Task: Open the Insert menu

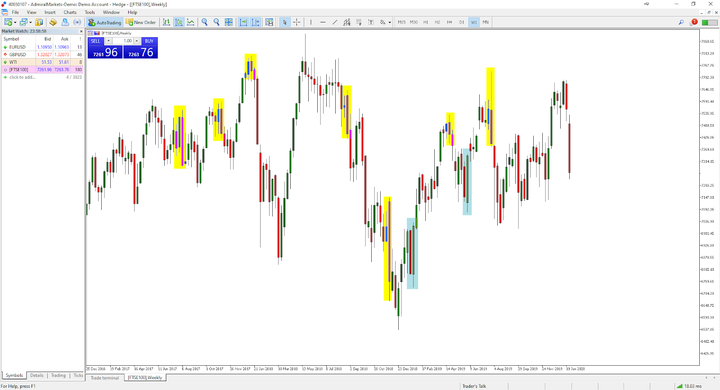Action: pyautogui.click(x=50, y=12)
